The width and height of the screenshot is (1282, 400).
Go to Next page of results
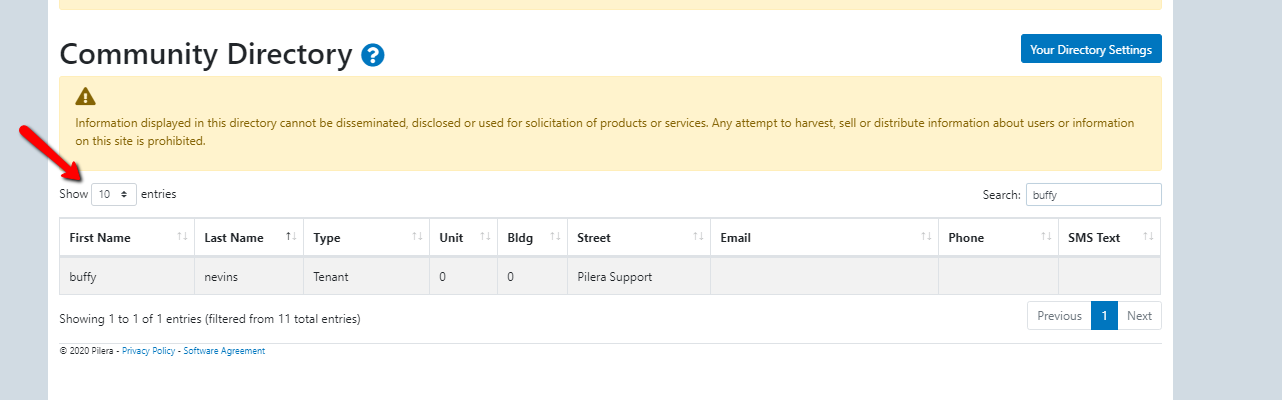[1139, 316]
